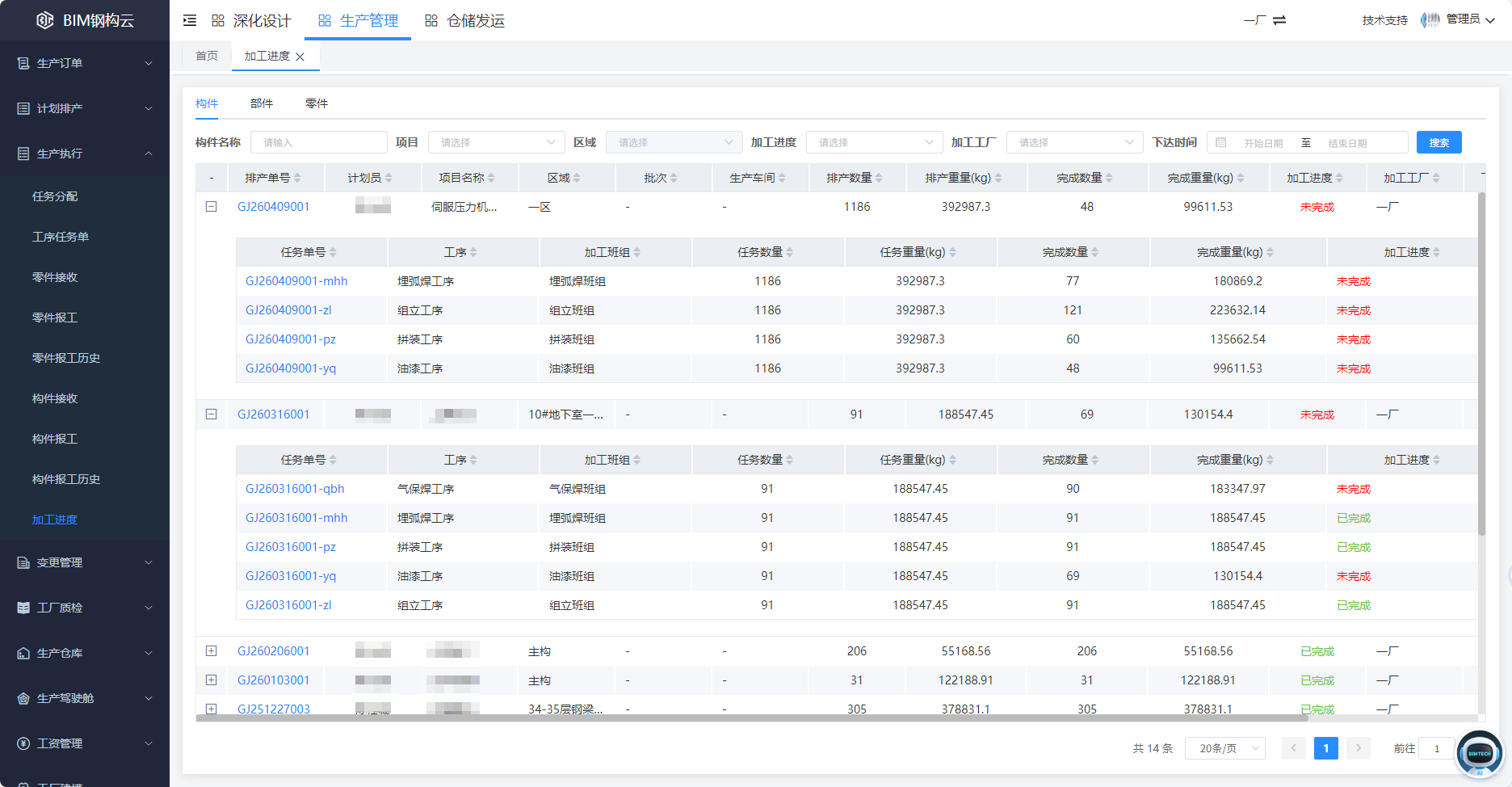Click the table's vertical scrollbar

pos(1481,364)
